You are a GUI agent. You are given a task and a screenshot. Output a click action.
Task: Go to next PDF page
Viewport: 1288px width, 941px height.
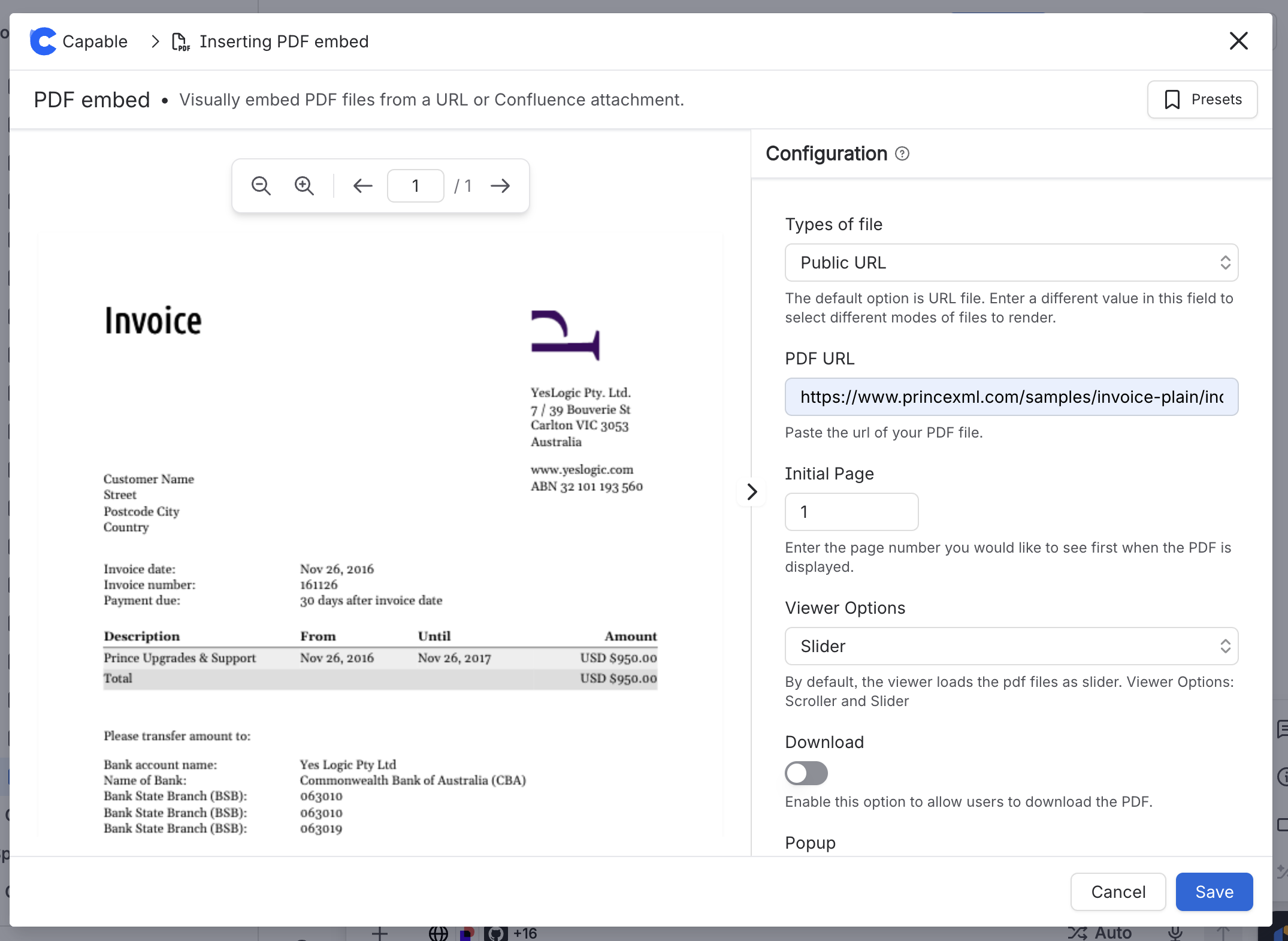[x=500, y=186]
